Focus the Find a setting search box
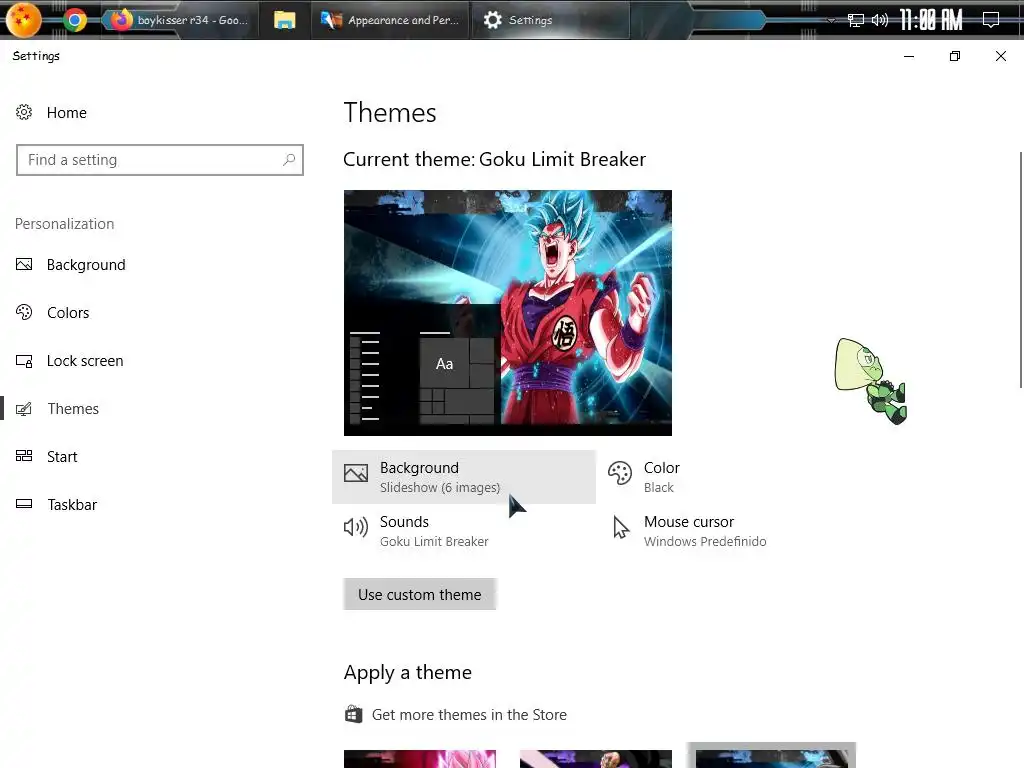Viewport: 1024px width, 768px height. pyautogui.click(x=160, y=160)
